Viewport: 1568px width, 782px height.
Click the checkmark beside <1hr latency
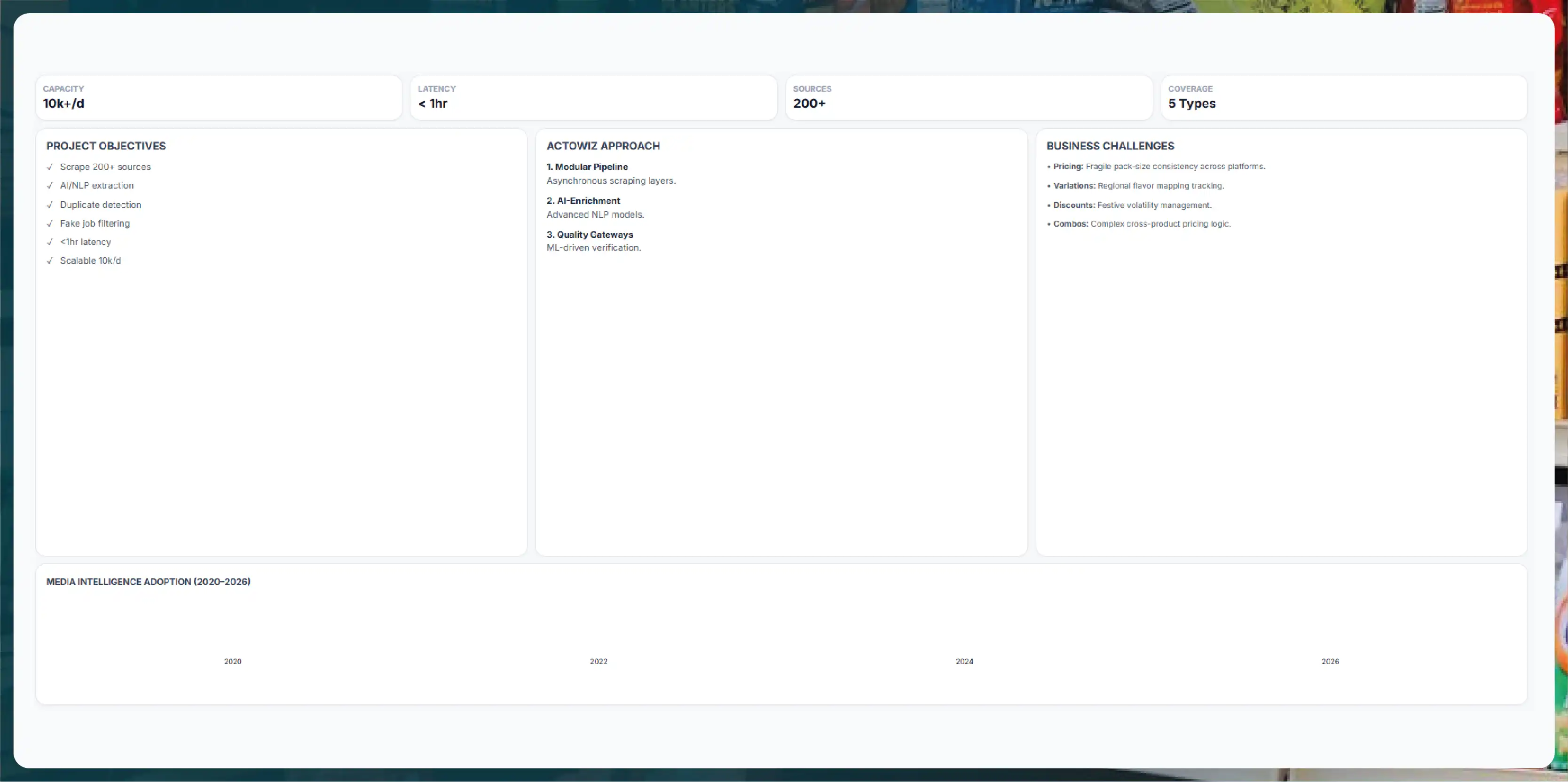tap(50, 242)
